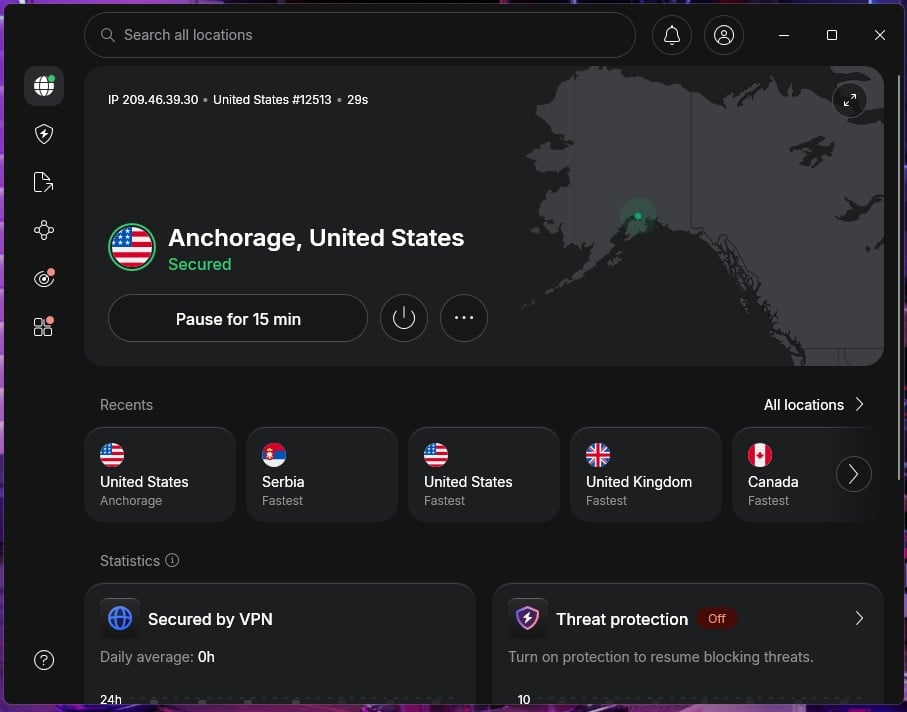Viewport: 907px width, 712px height.
Task: Open the apps grid icon in sidebar
Action: (x=44, y=326)
